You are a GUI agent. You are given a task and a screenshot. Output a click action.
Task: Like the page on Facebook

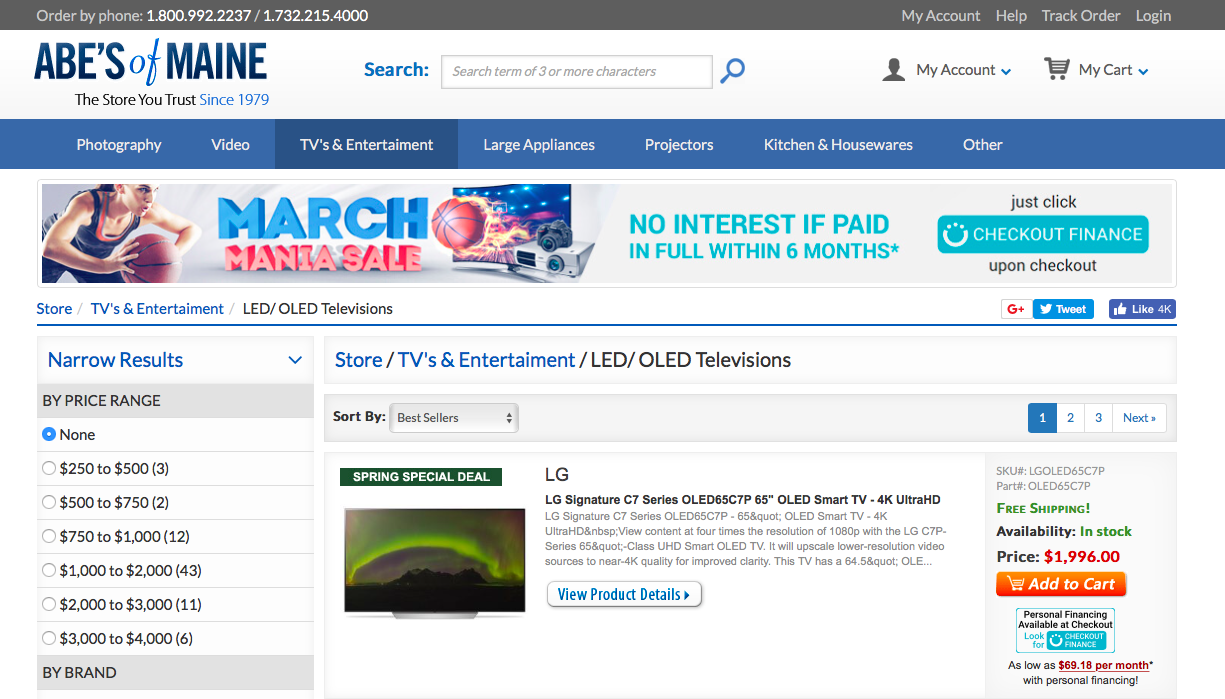click(x=1142, y=309)
